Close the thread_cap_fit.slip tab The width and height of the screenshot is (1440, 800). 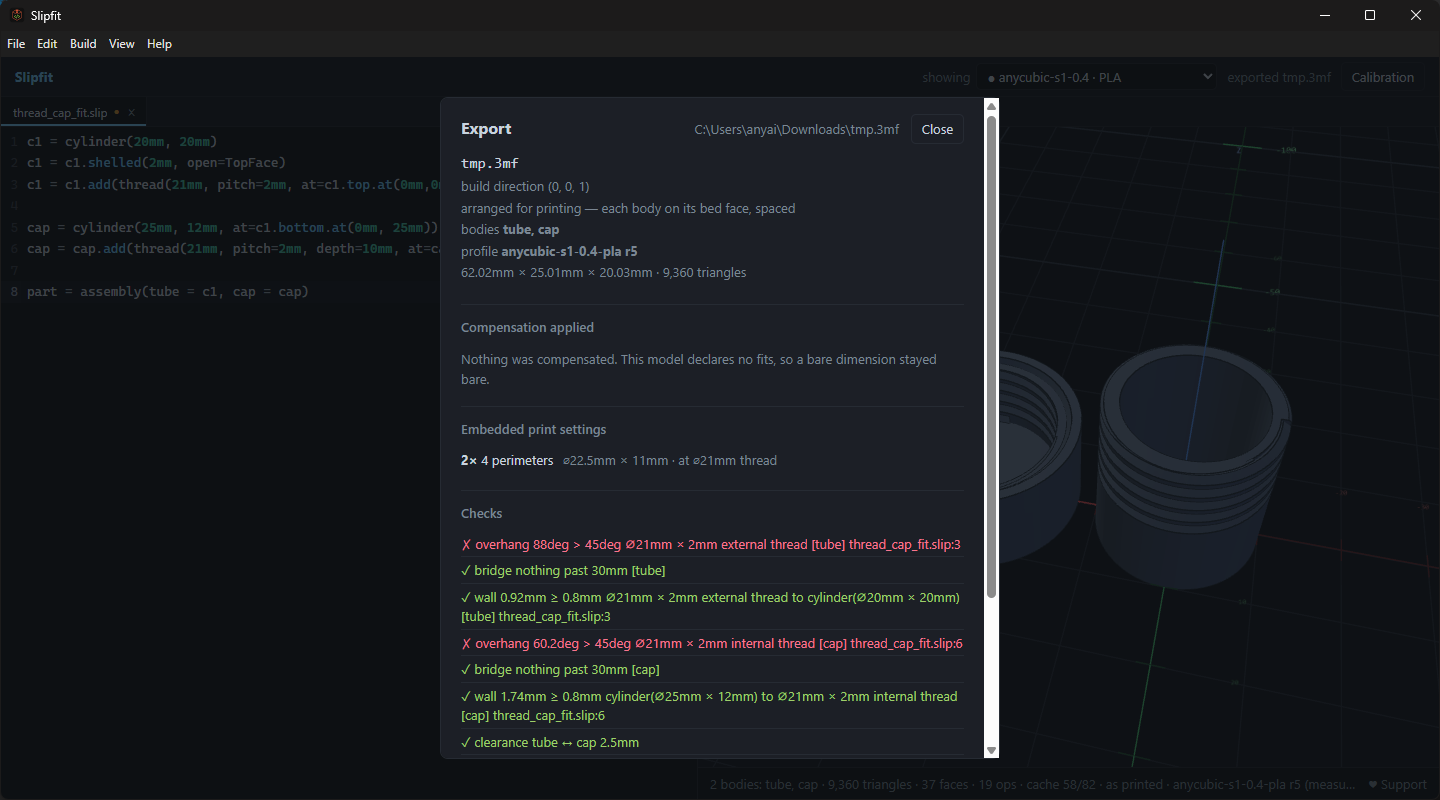pyautogui.click(x=131, y=113)
